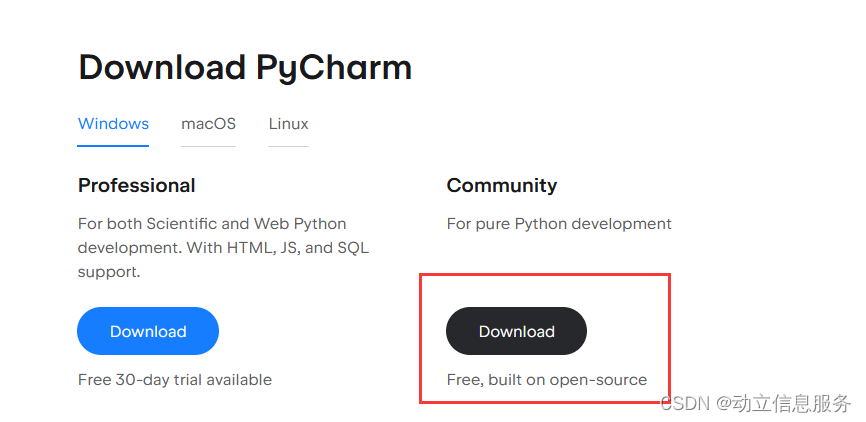The height and width of the screenshot is (422, 866).
Task: Select the Professional edition heading
Action: pyautogui.click(x=137, y=185)
